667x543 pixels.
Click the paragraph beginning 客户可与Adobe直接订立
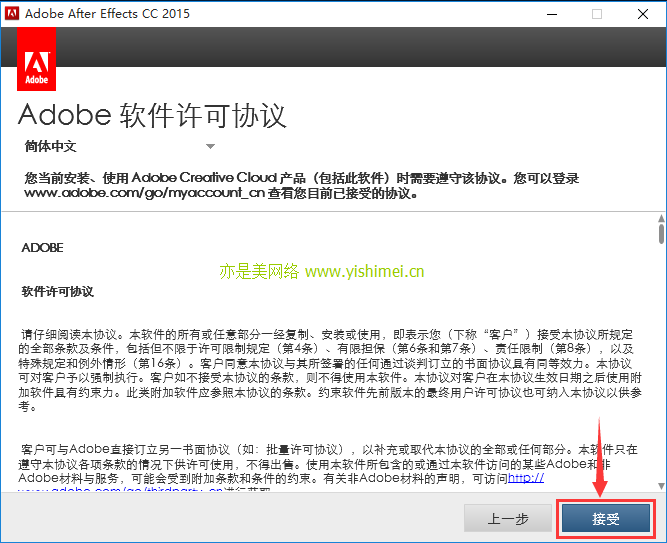point(328,468)
